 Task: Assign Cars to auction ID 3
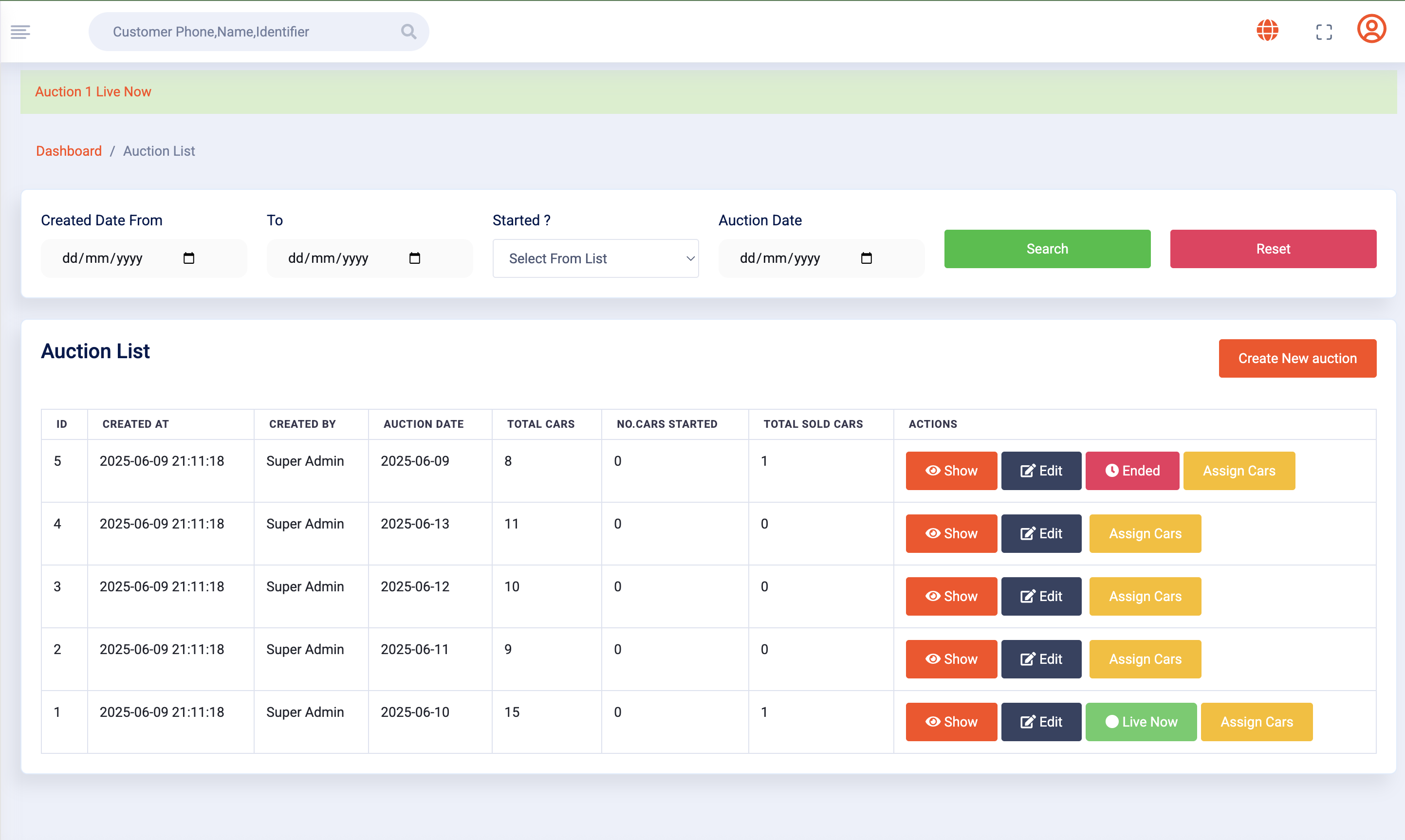tap(1145, 596)
